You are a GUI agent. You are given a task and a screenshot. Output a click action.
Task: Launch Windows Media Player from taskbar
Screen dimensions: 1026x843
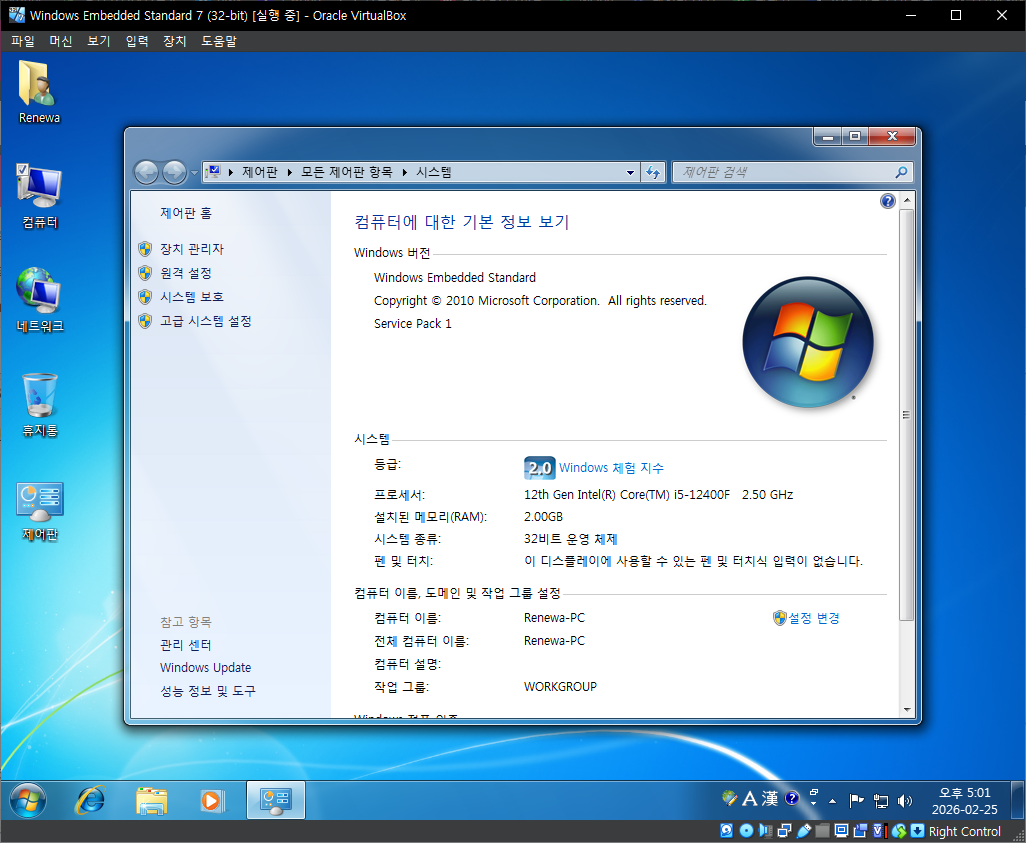(212, 800)
